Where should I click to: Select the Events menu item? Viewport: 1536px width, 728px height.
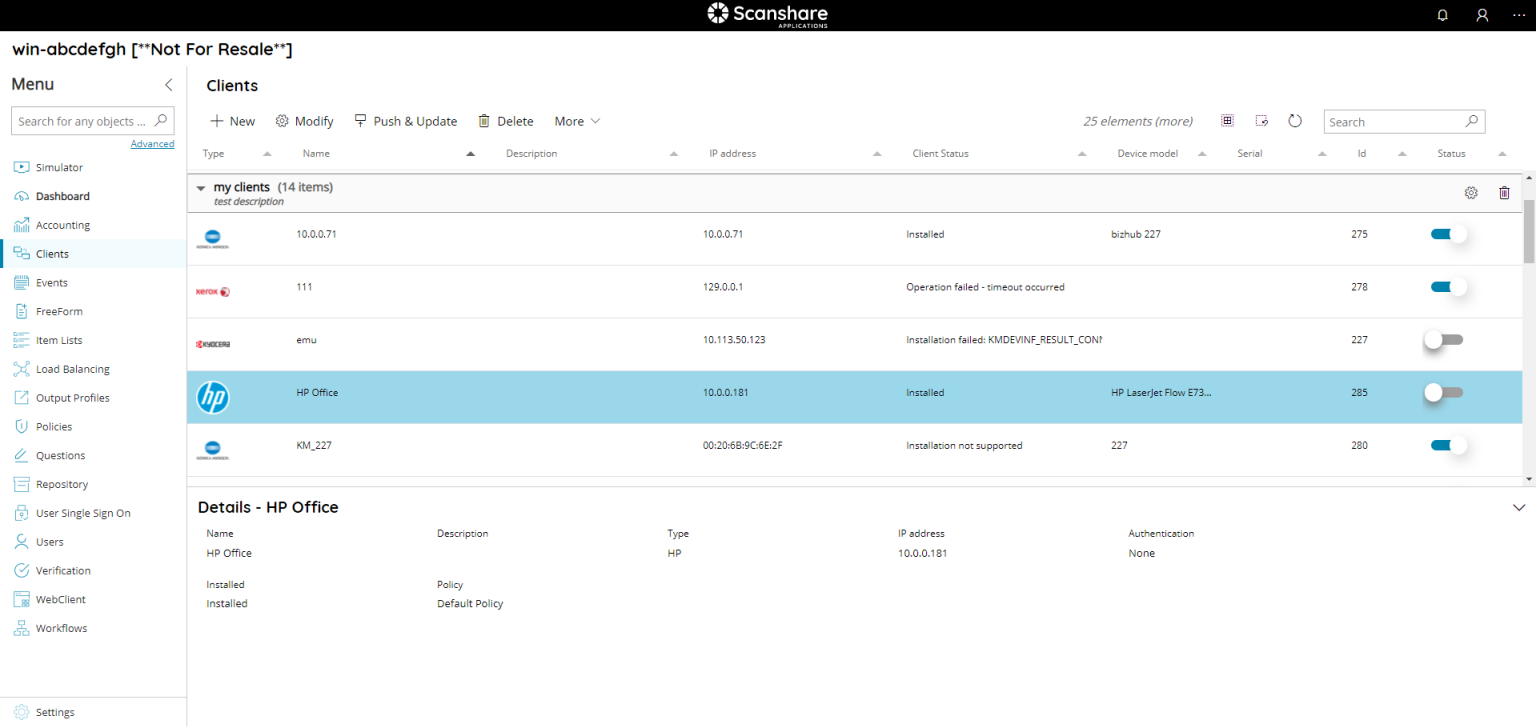pos(52,282)
